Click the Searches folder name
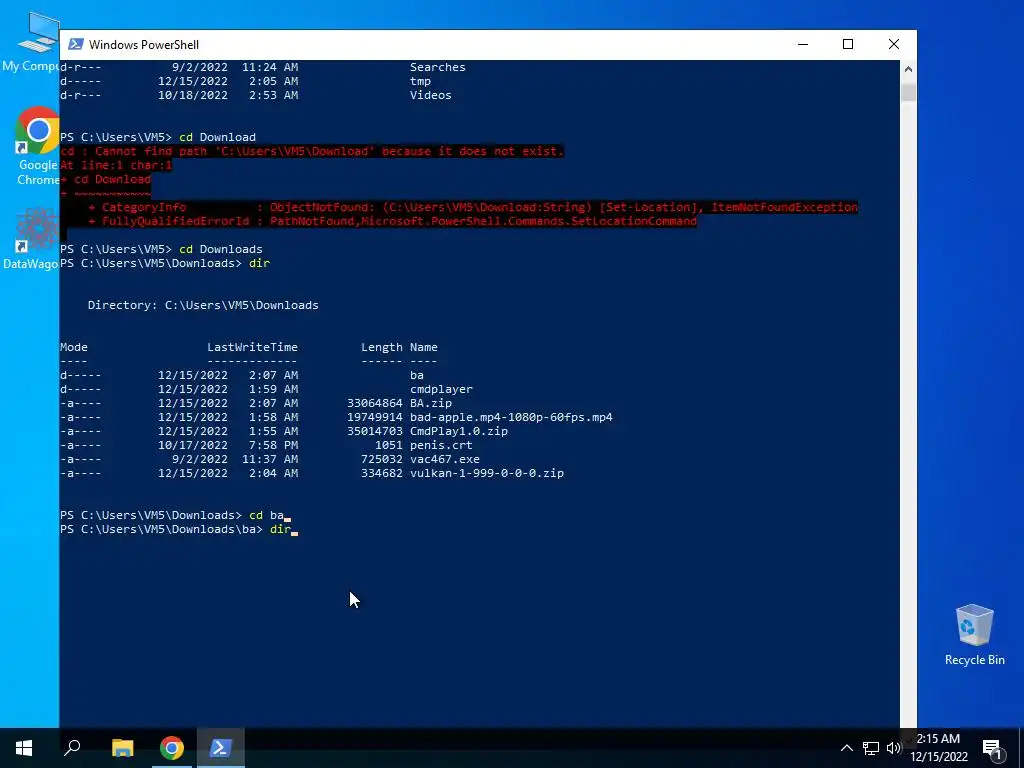The width and height of the screenshot is (1024, 768). (x=438, y=67)
